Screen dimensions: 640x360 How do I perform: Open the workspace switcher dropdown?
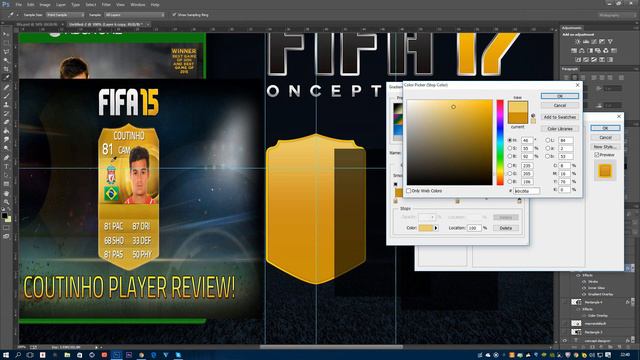(x=617, y=15)
